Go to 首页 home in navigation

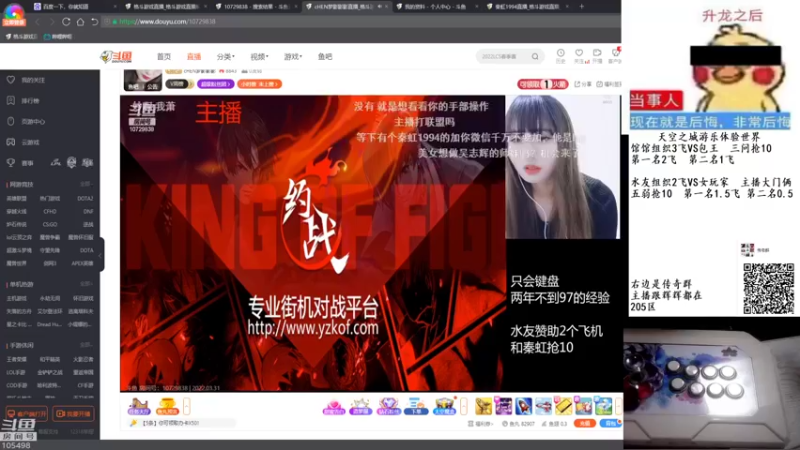(164, 57)
